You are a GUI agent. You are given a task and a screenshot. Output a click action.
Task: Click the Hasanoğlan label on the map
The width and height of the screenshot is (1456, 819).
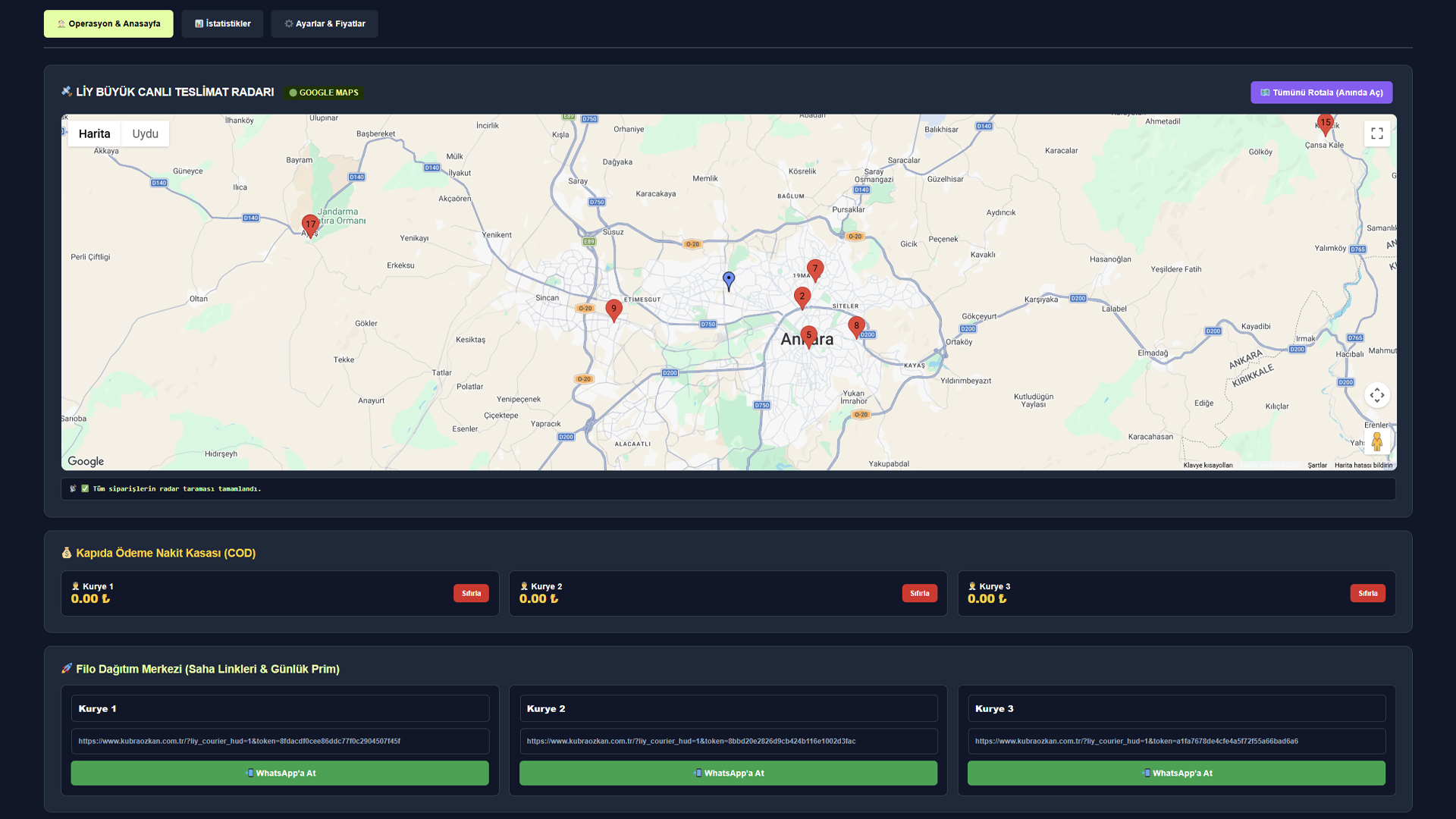[x=1110, y=259]
